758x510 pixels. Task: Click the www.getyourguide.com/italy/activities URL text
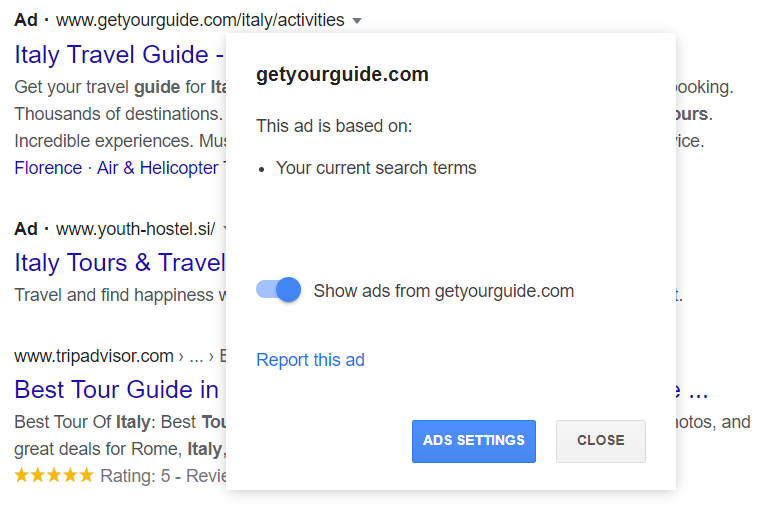200,20
